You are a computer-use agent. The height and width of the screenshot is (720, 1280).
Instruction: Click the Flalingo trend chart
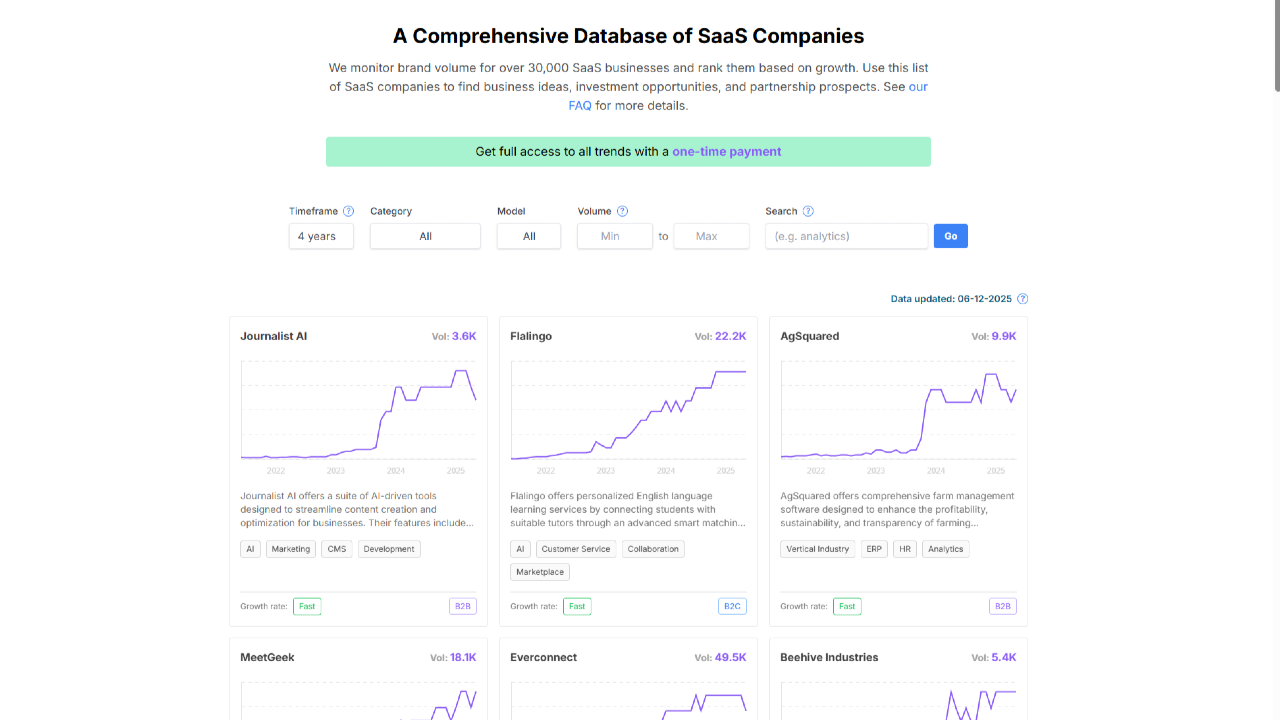click(628, 418)
